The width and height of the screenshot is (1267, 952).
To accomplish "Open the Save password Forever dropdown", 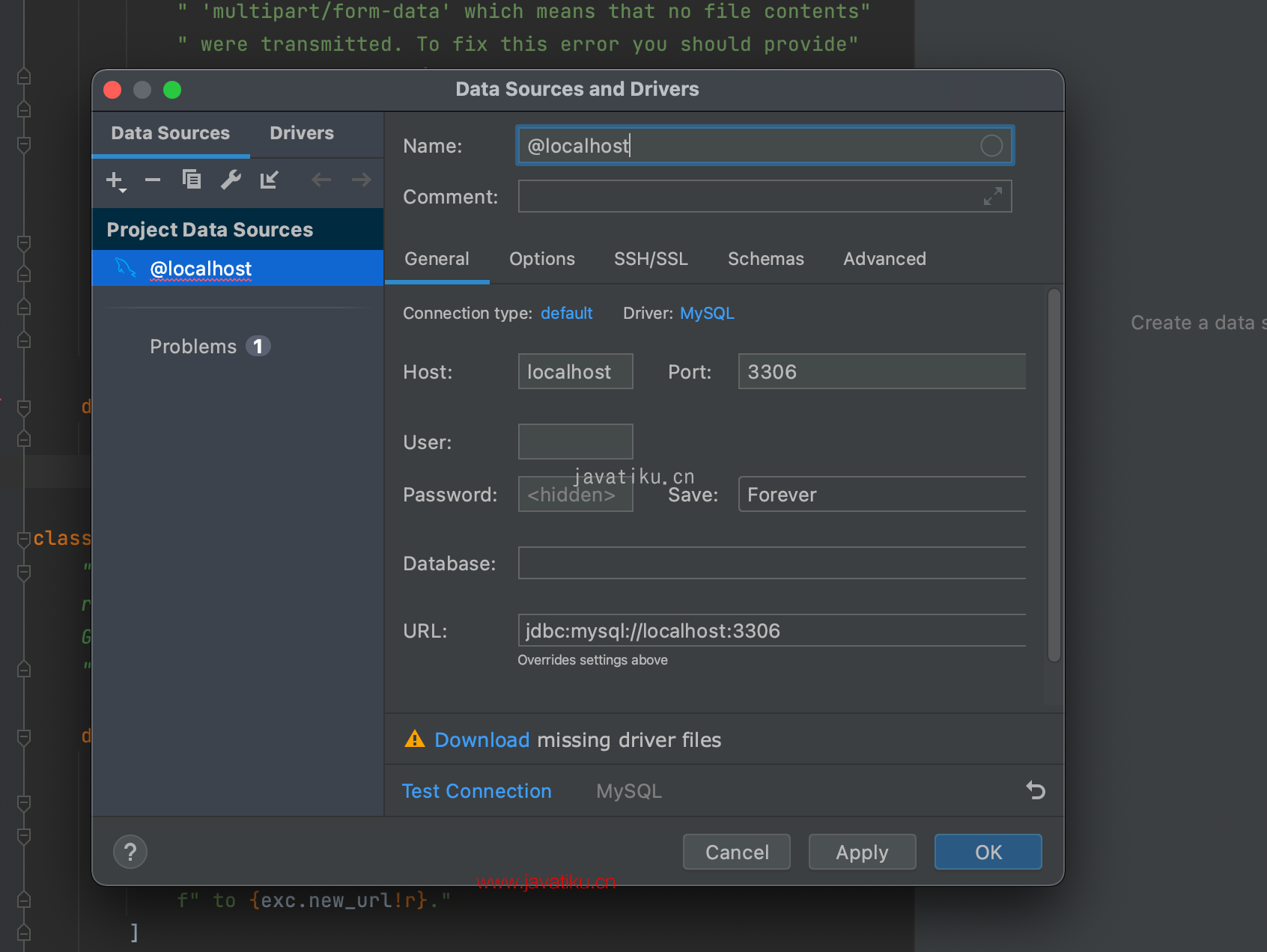I will 882,495.
